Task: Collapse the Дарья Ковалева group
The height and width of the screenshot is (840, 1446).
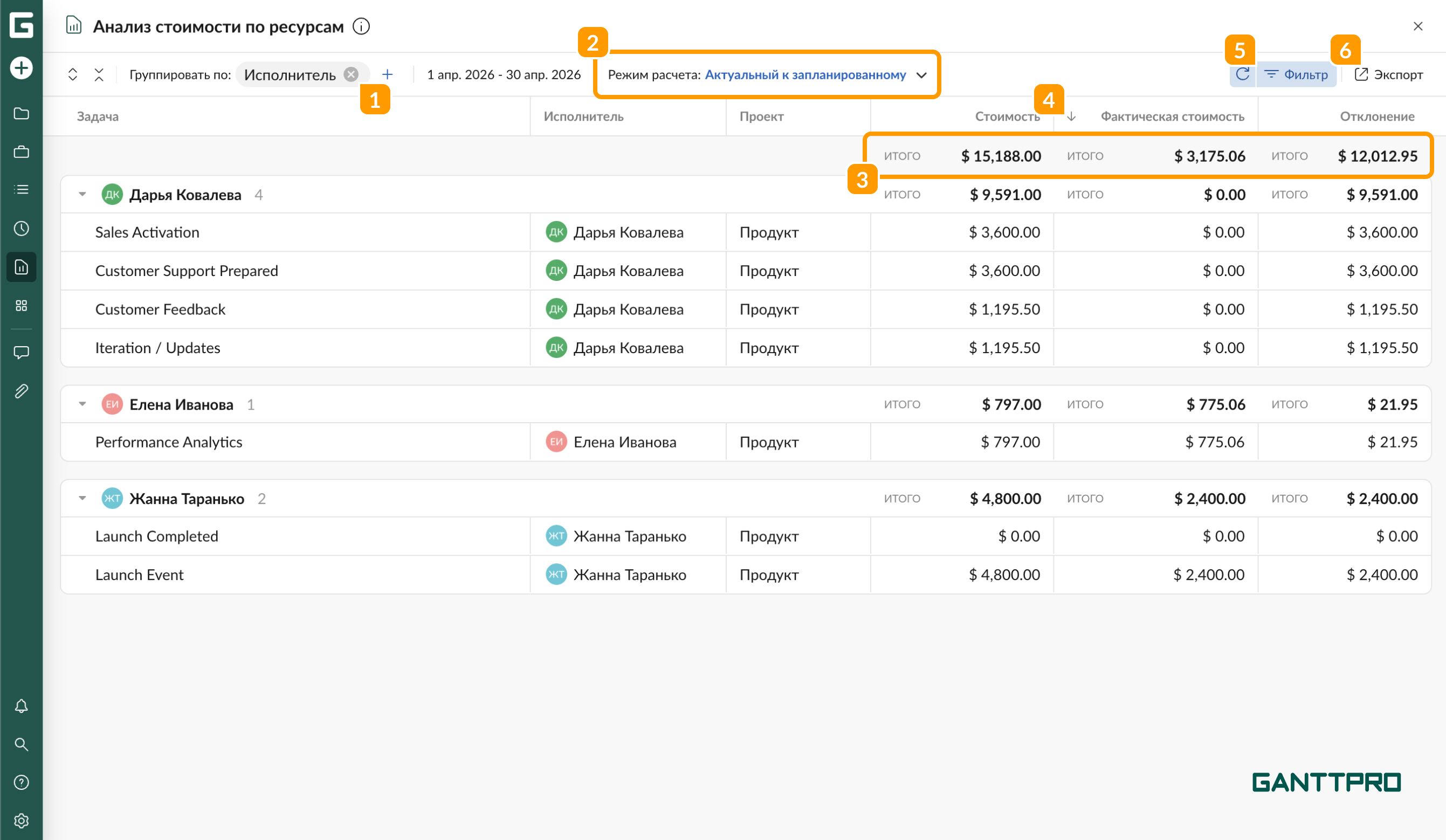Action: [x=82, y=195]
